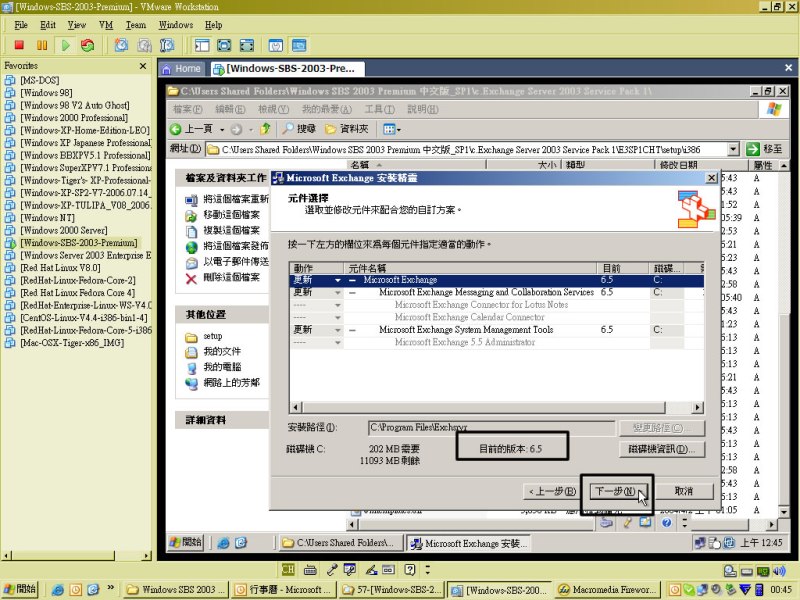
Task: Open the Snapshot Manager toolbar icon
Action: coord(167,45)
